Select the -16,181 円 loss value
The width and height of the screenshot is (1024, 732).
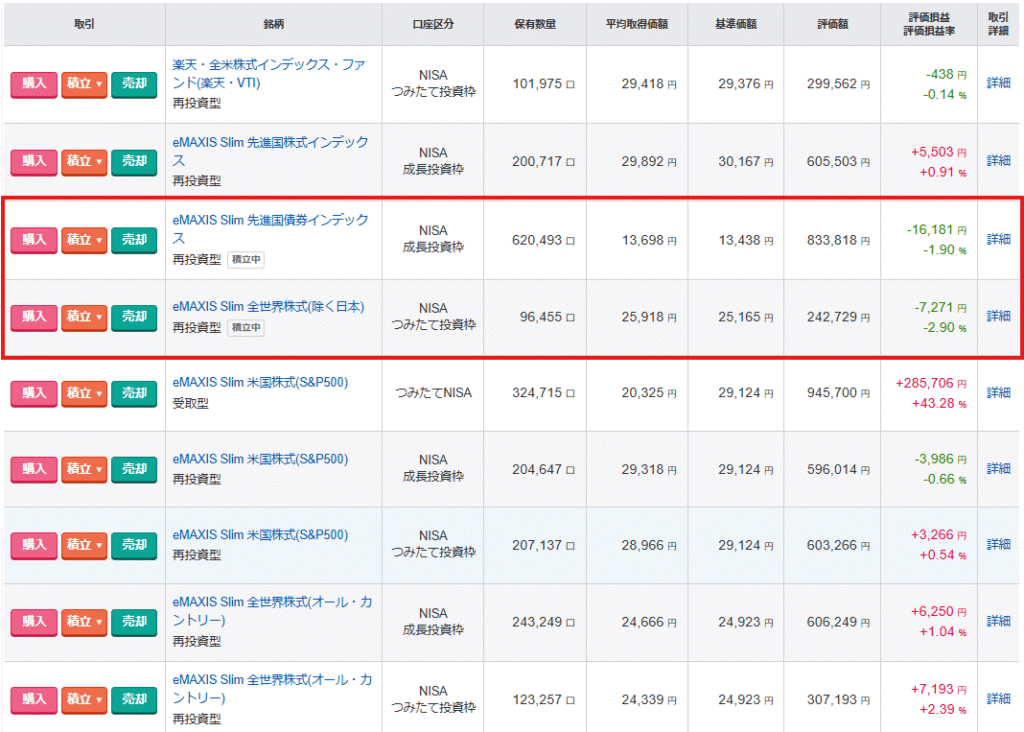pyautogui.click(x=936, y=230)
